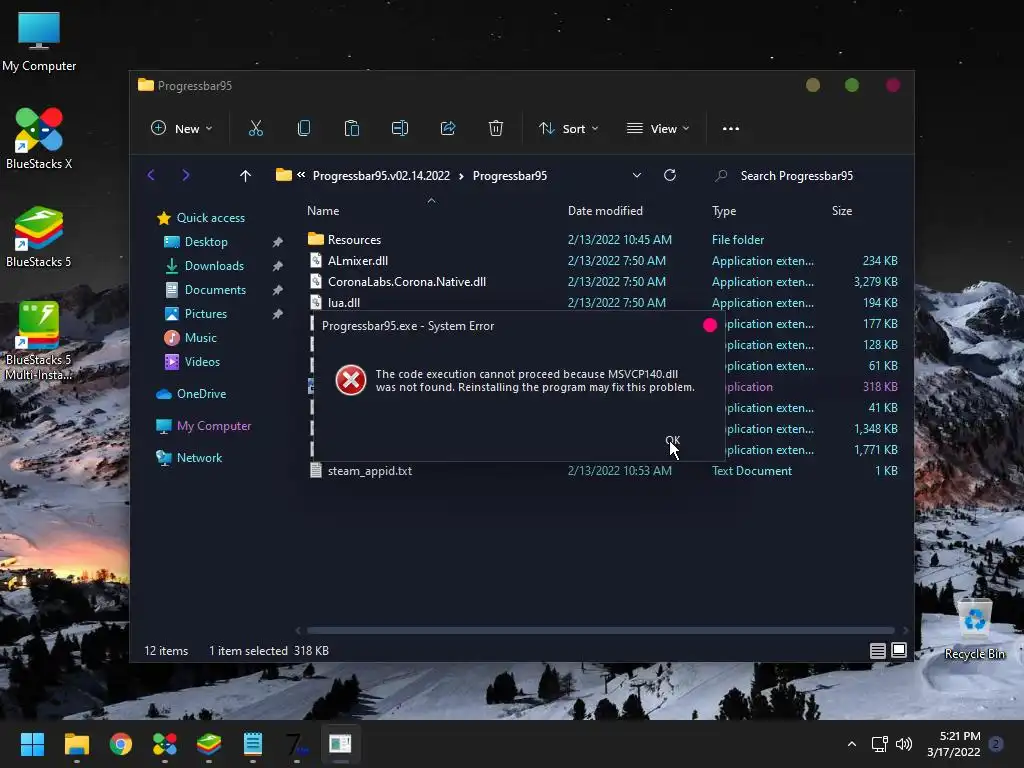Open the Notepad taskbar icon
The width and height of the screenshot is (1024, 768).
(x=253, y=744)
